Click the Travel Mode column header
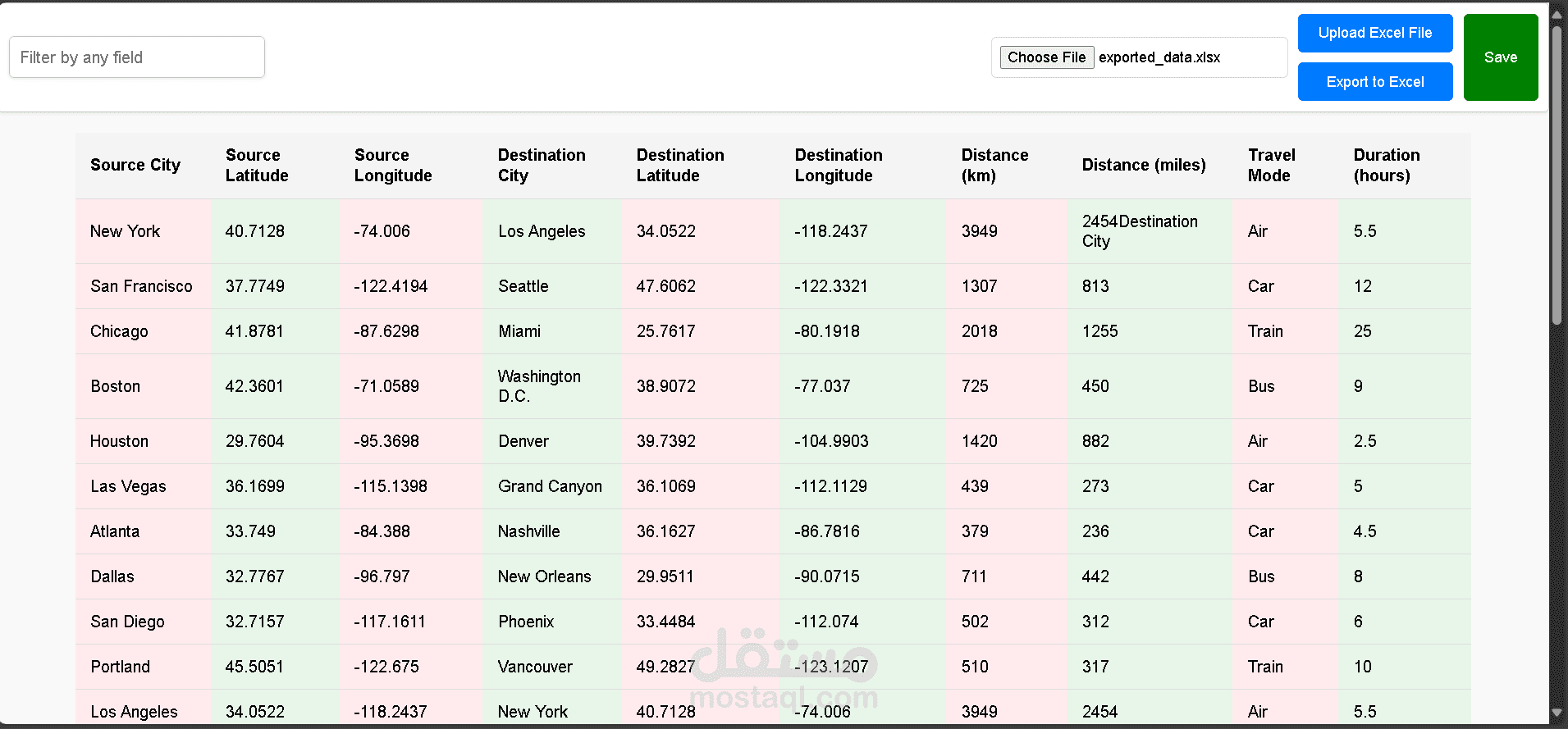 [1271, 165]
